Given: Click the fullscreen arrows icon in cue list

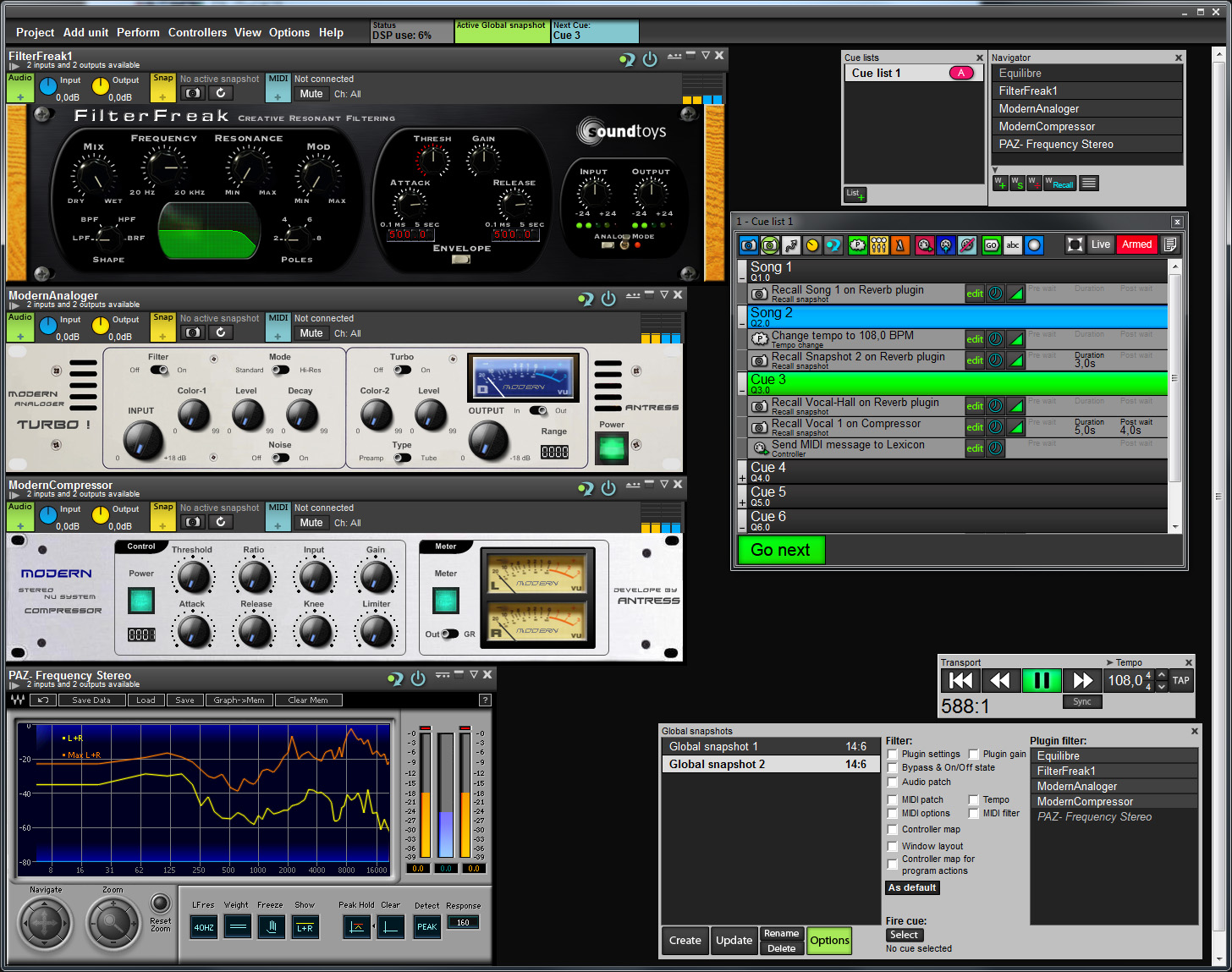Looking at the screenshot, I should click(x=1075, y=244).
